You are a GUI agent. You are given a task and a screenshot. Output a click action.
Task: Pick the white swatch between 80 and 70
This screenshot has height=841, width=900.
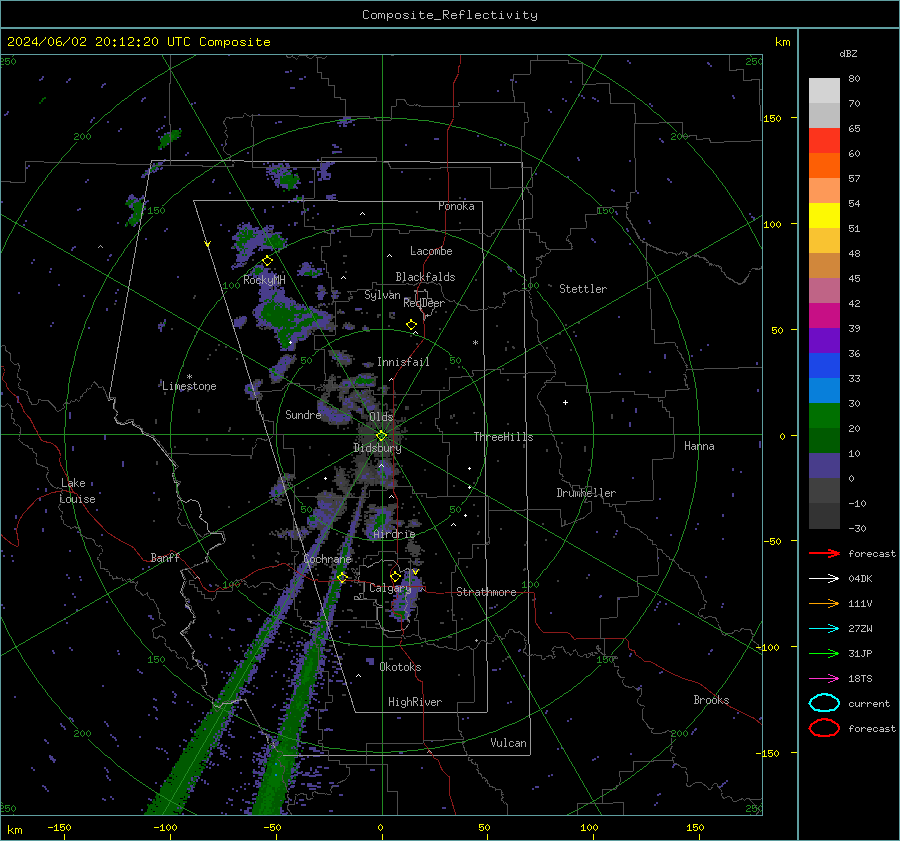pos(824,91)
